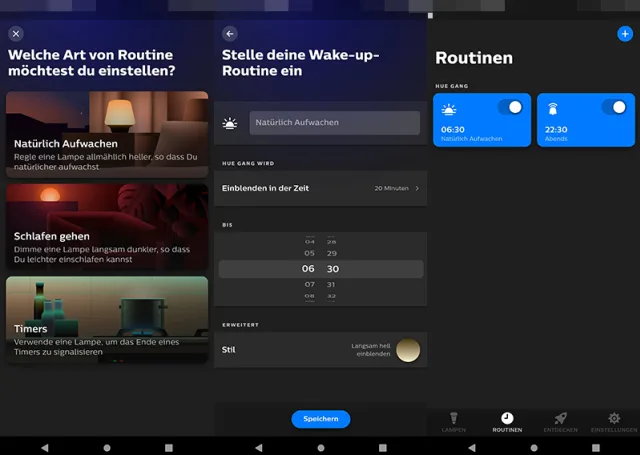Close the routine type selection screen
Viewport: 640px width, 455px height.
point(15,34)
